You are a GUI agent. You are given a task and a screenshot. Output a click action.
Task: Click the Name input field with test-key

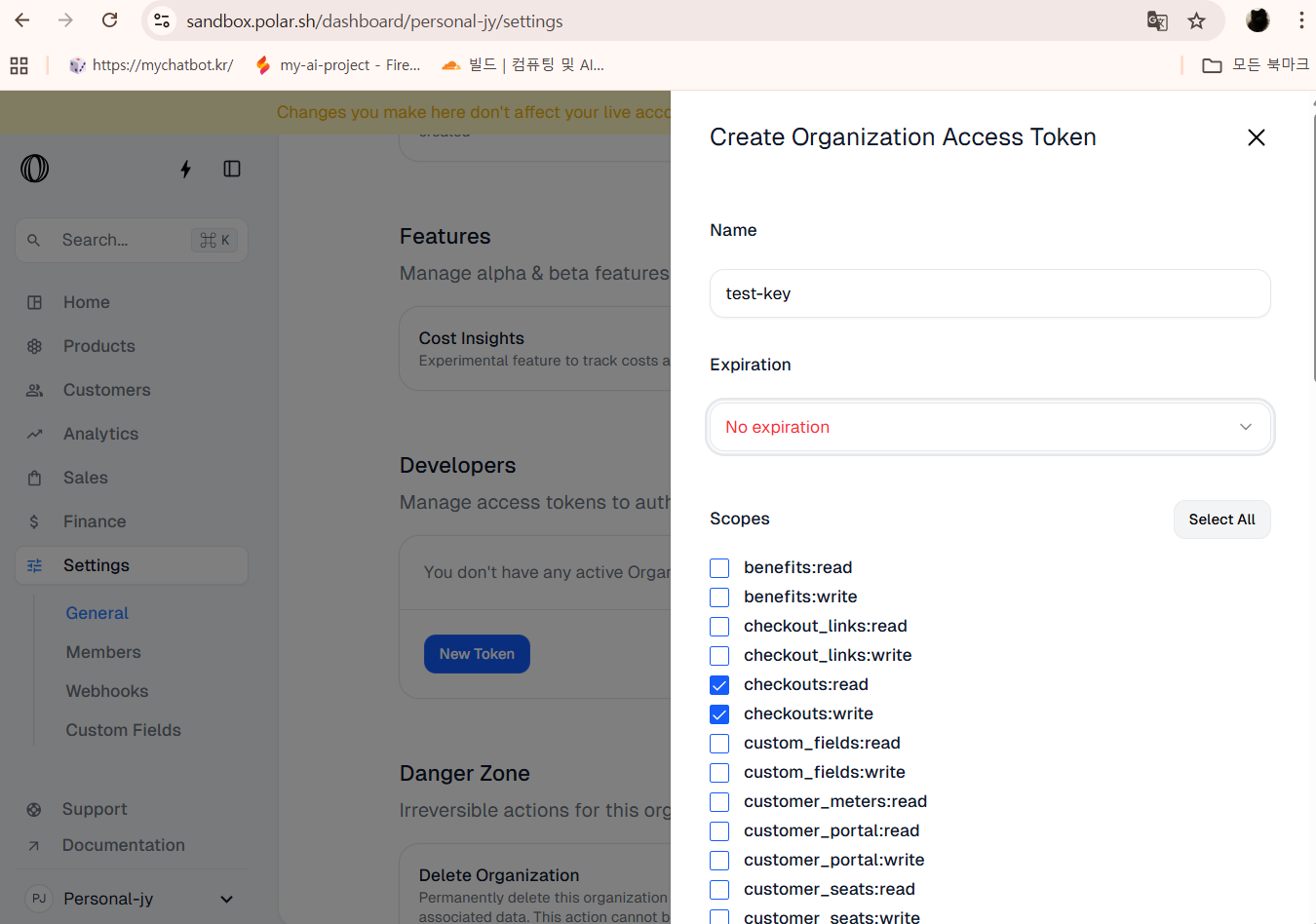tap(990, 293)
